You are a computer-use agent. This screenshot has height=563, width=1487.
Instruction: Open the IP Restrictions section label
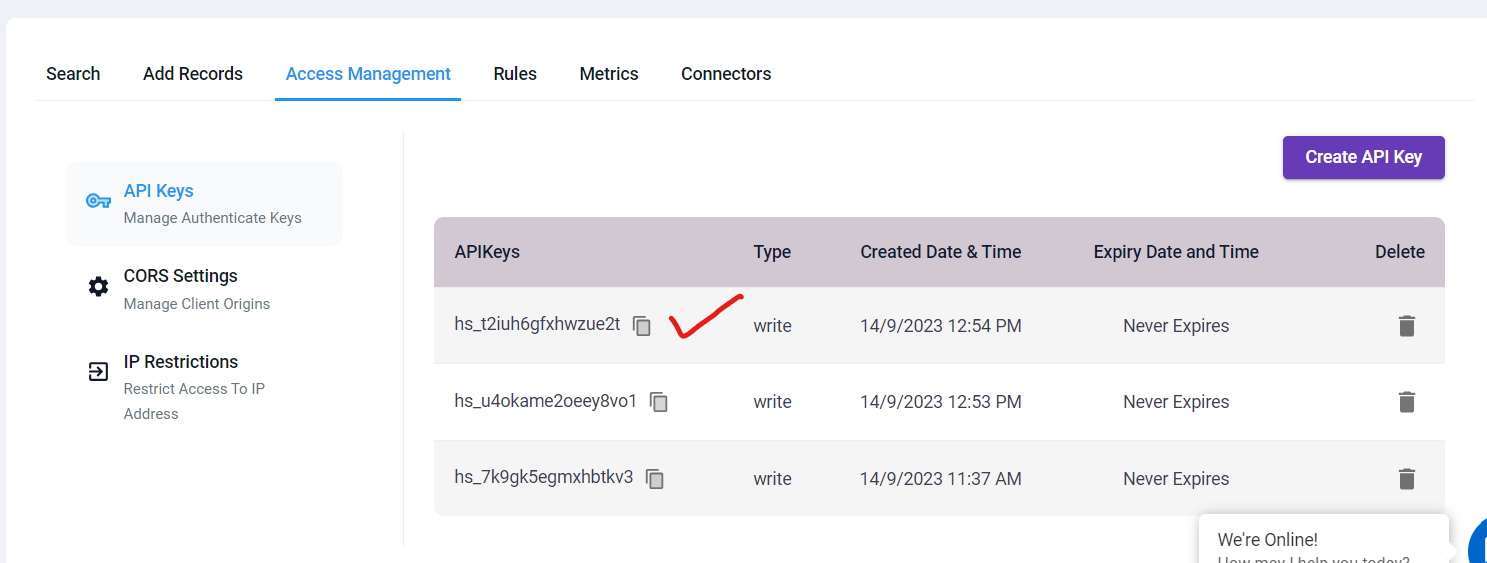click(x=181, y=362)
